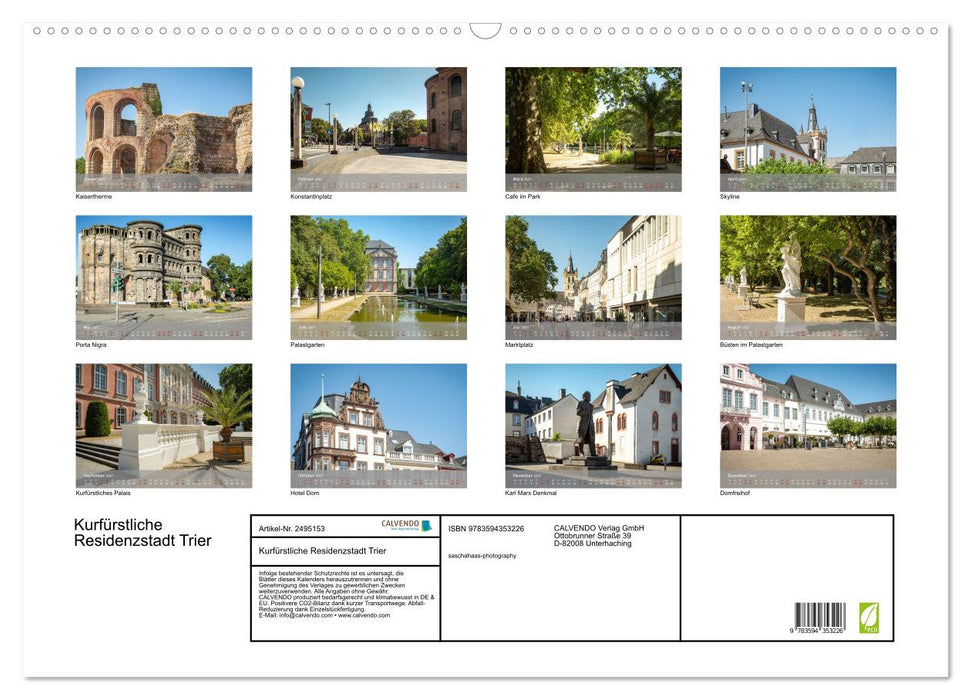Click the 'Palastgarten' caption
This screenshot has height=700, width=971.
click(307, 345)
